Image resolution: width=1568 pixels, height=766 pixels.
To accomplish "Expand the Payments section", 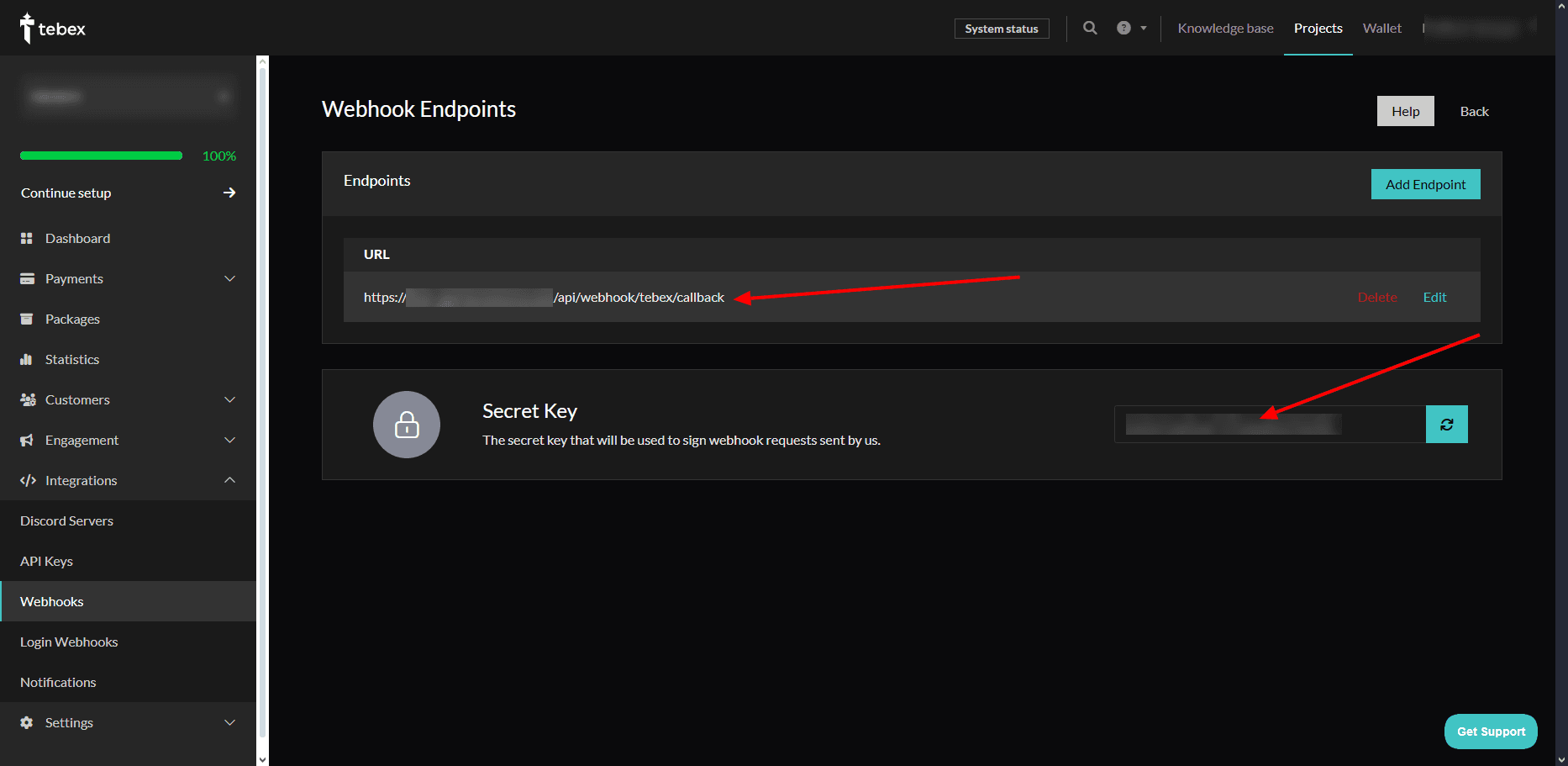I will tap(230, 278).
